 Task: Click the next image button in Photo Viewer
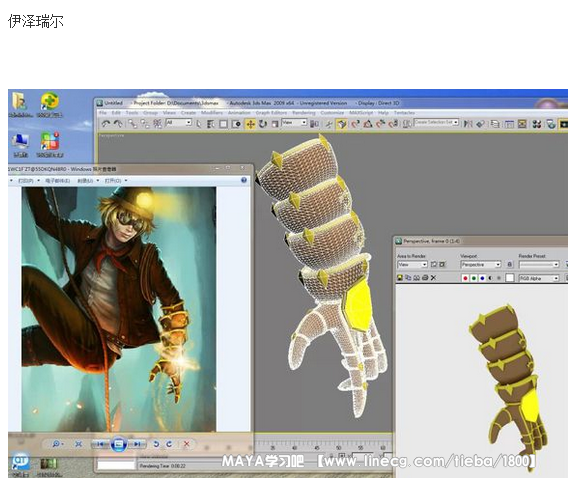tap(137, 444)
